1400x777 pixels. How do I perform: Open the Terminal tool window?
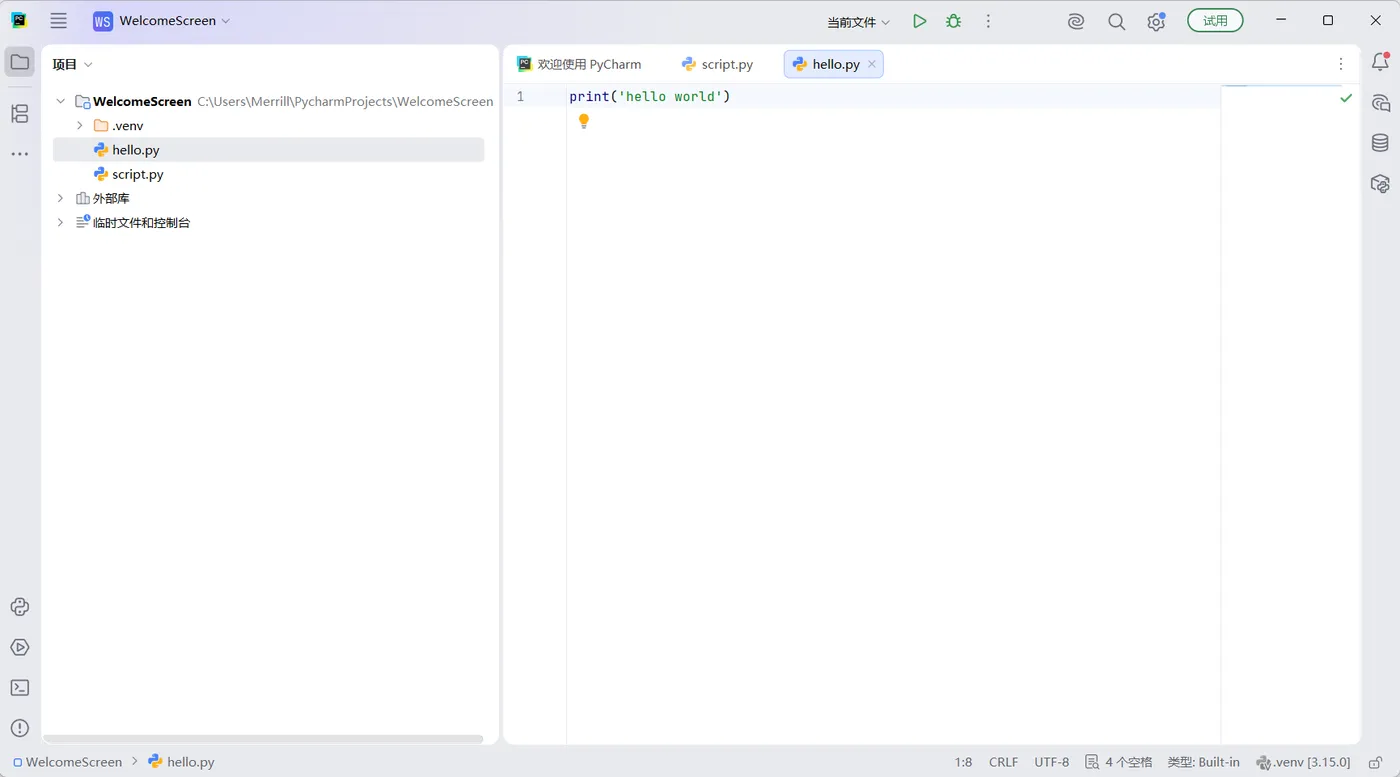pos(20,688)
